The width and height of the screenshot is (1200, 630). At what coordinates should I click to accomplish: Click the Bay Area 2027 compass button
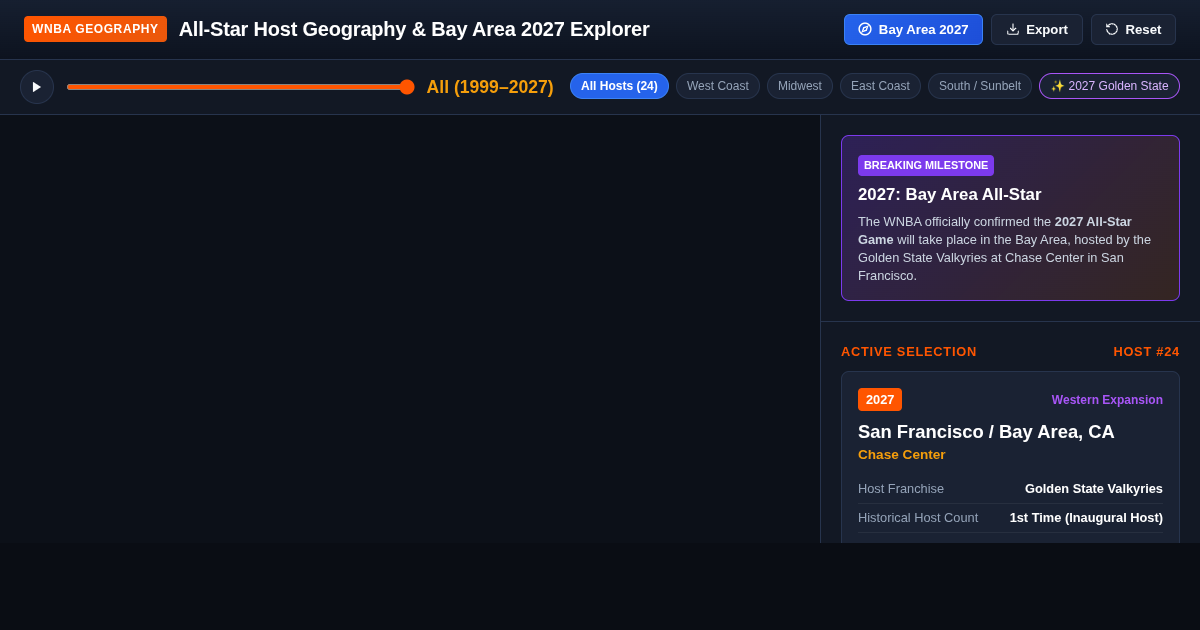(x=913, y=30)
